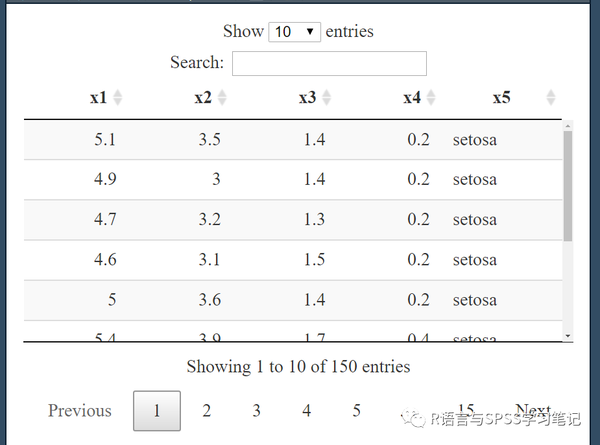Sort table by x2 column arrows
Image resolution: width=600 pixels, height=445 pixels.
[x=222, y=98]
